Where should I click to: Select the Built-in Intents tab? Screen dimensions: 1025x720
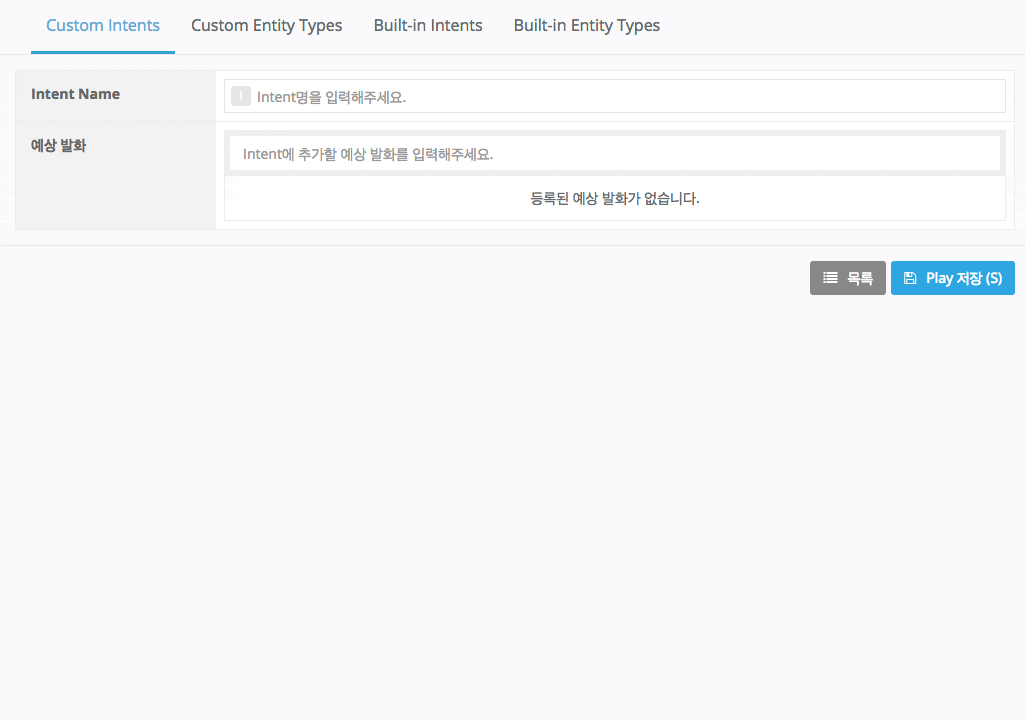(428, 26)
